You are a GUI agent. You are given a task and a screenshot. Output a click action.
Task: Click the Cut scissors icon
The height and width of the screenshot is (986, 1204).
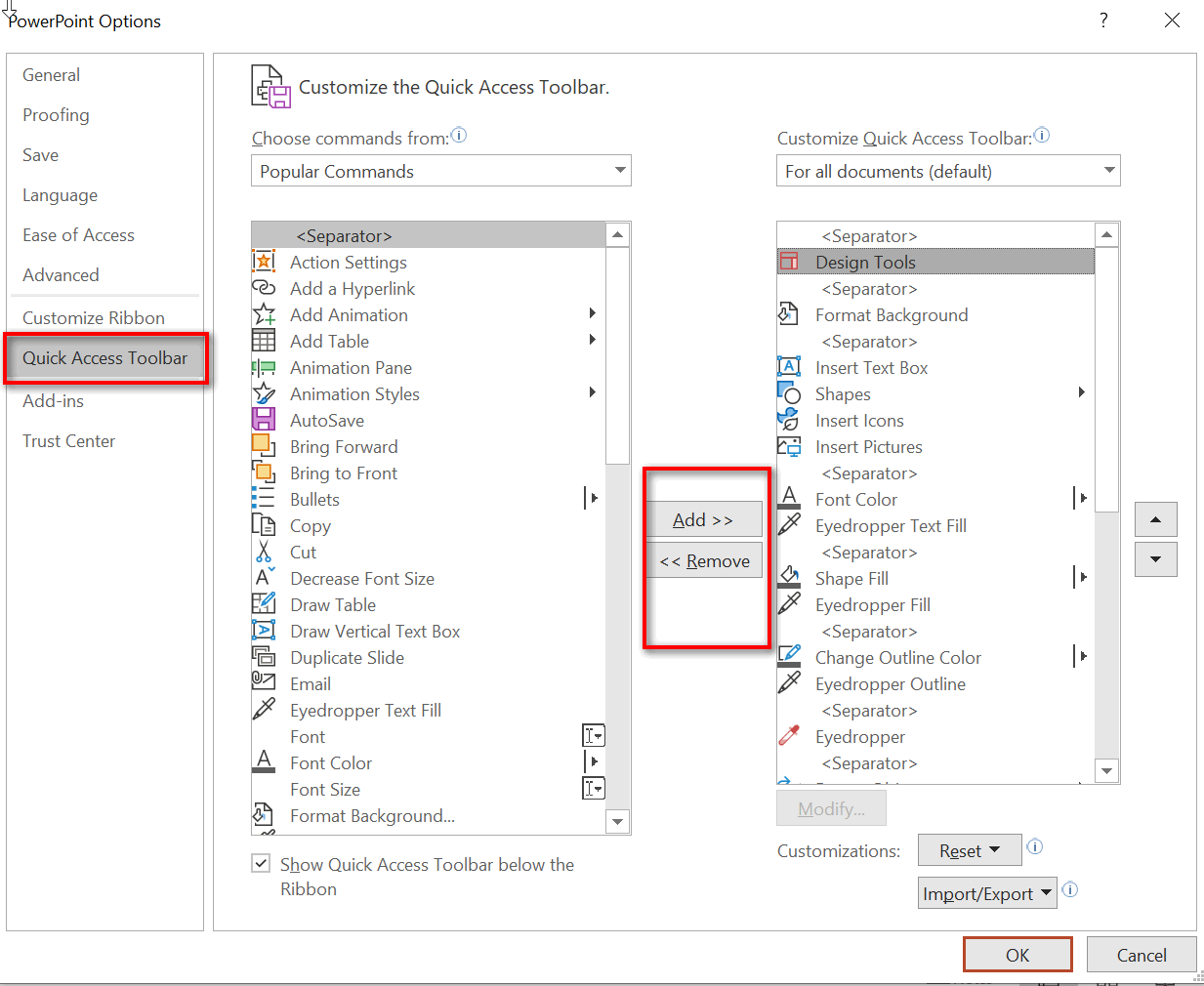[264, 552]
